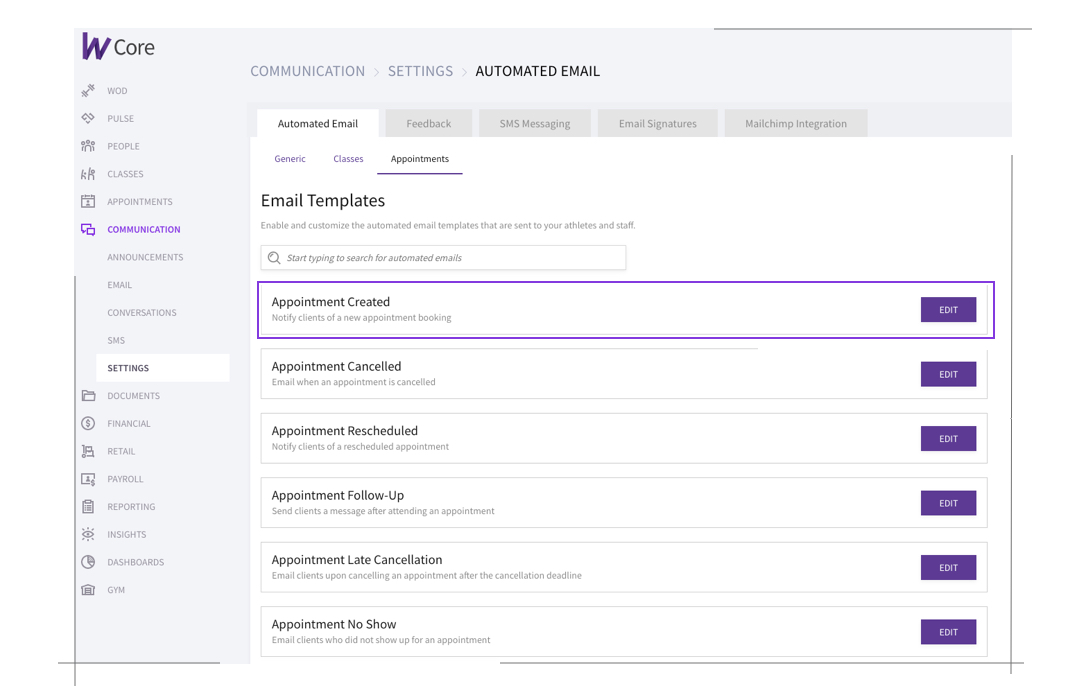
Task: Open Pulse via its sidebar icon
Action: 88,118
